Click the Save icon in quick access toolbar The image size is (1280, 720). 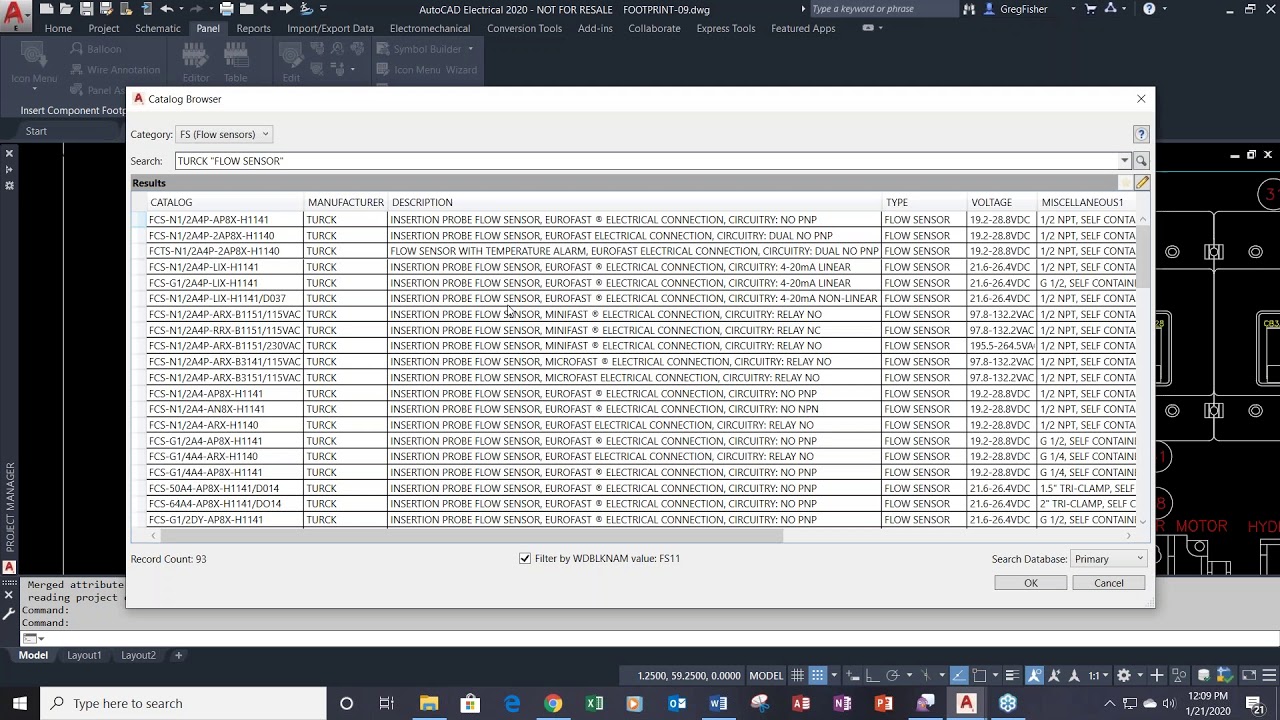click(x=87, y=9)
